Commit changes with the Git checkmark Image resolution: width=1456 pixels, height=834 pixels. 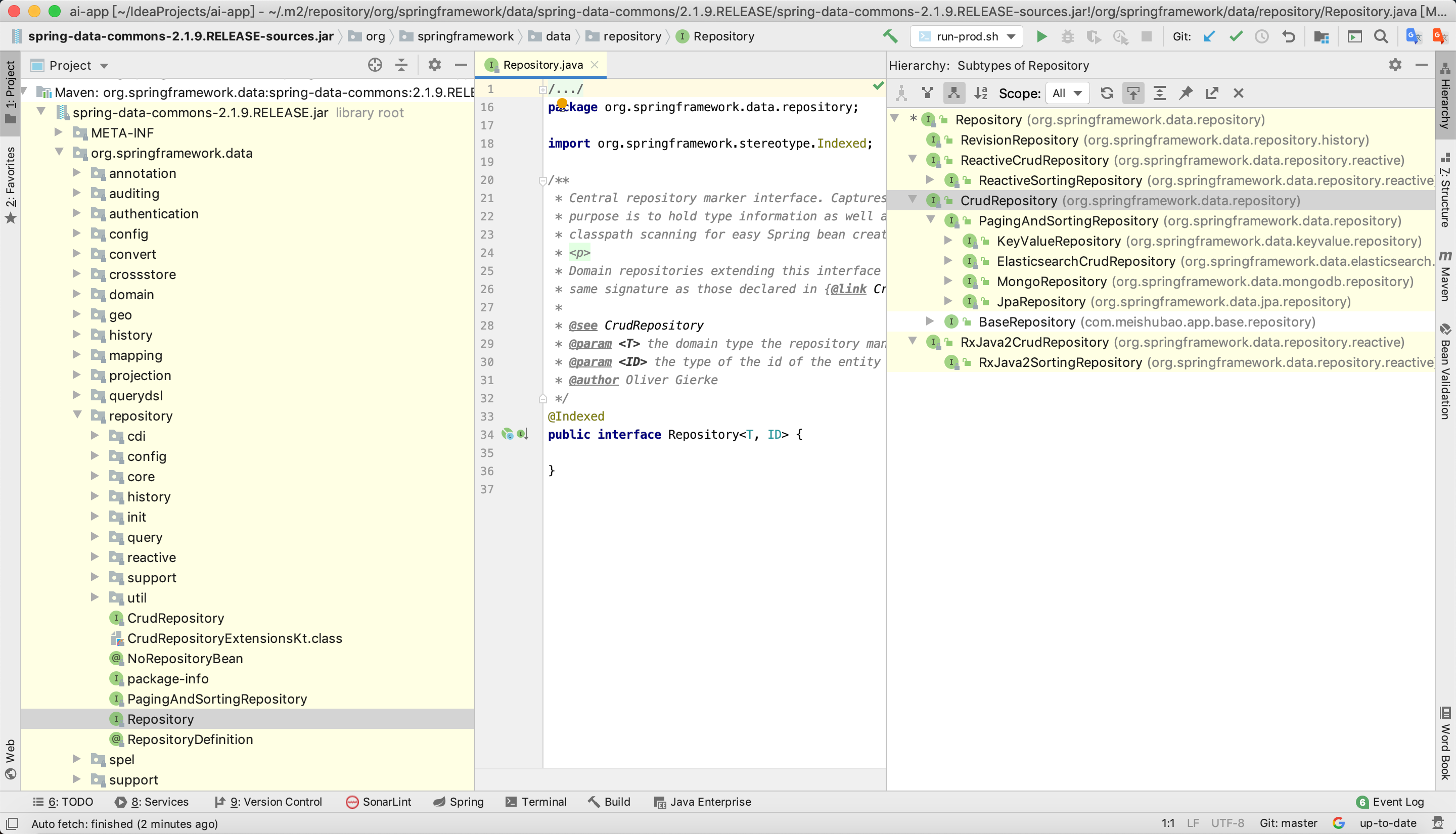1236,36
